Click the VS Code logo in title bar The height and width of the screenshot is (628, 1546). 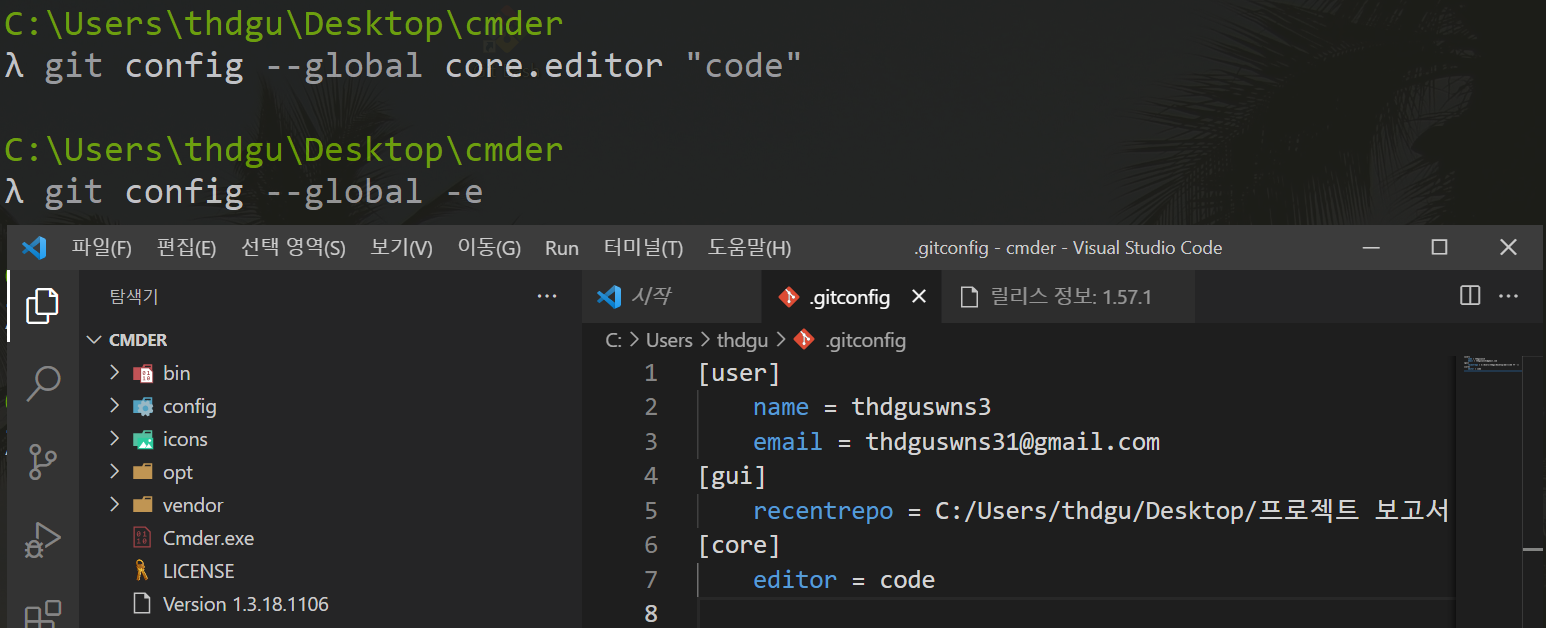click(34, 248)
